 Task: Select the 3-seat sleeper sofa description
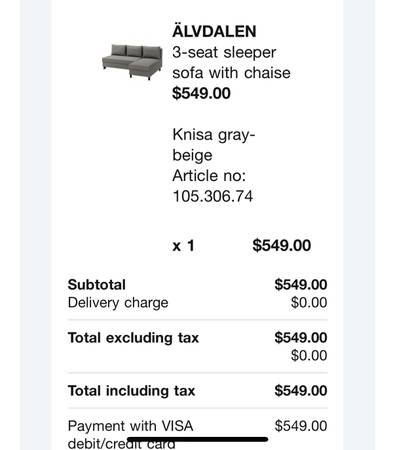click(x=231, y=63)
